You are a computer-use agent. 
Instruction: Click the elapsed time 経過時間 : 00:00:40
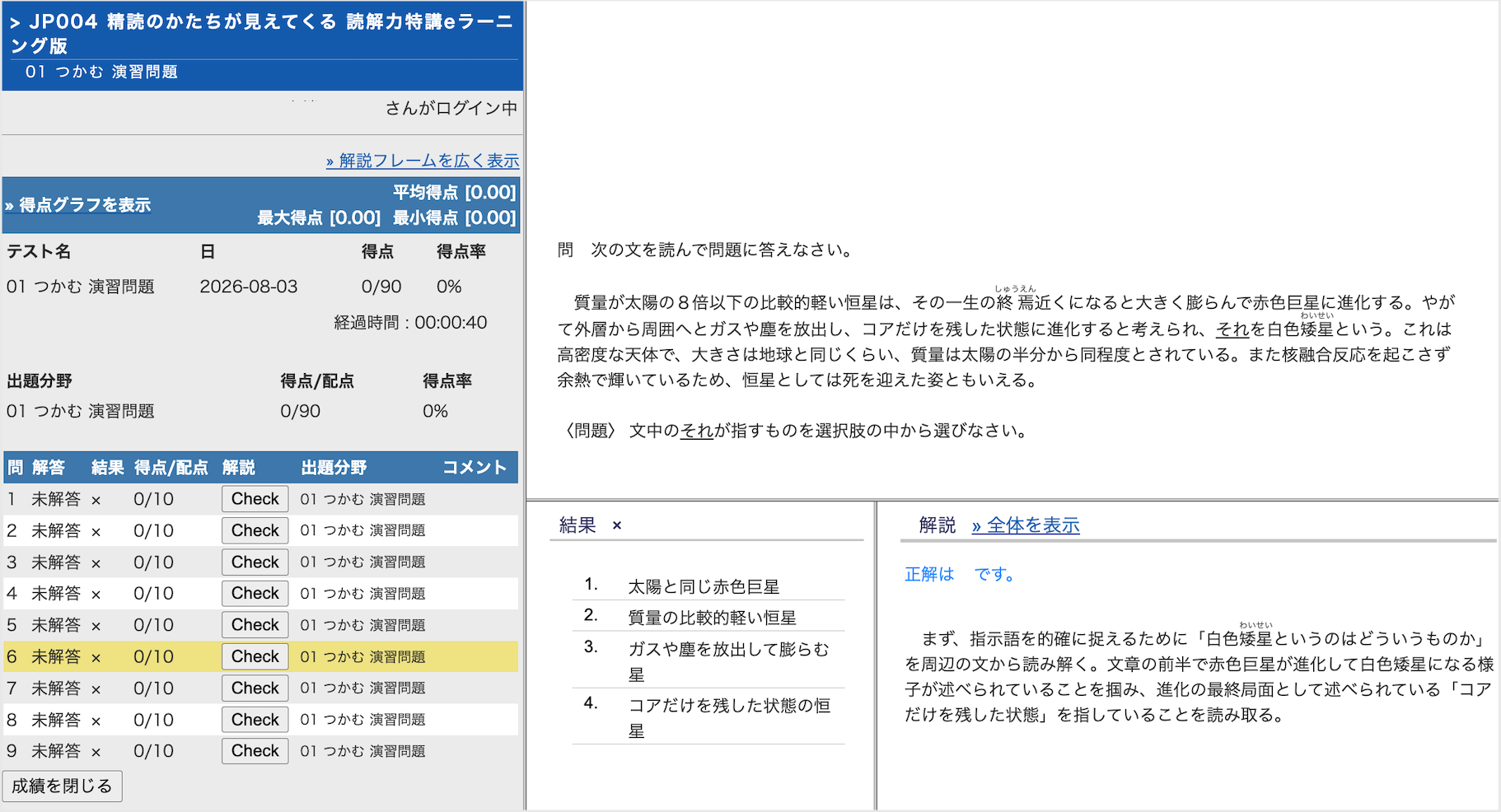click(410, 323)
